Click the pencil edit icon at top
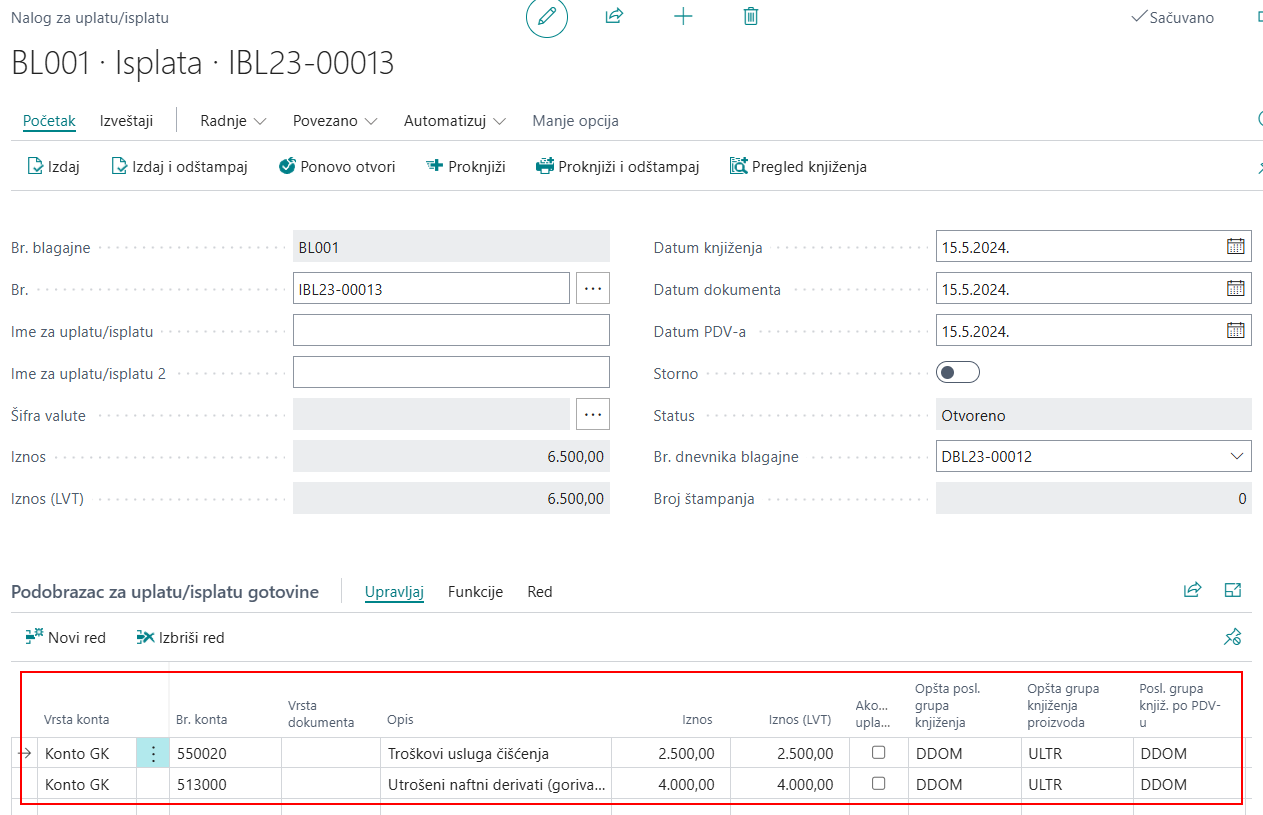Viewport: 1263px width, 815px height. click(x=547, y=17)
